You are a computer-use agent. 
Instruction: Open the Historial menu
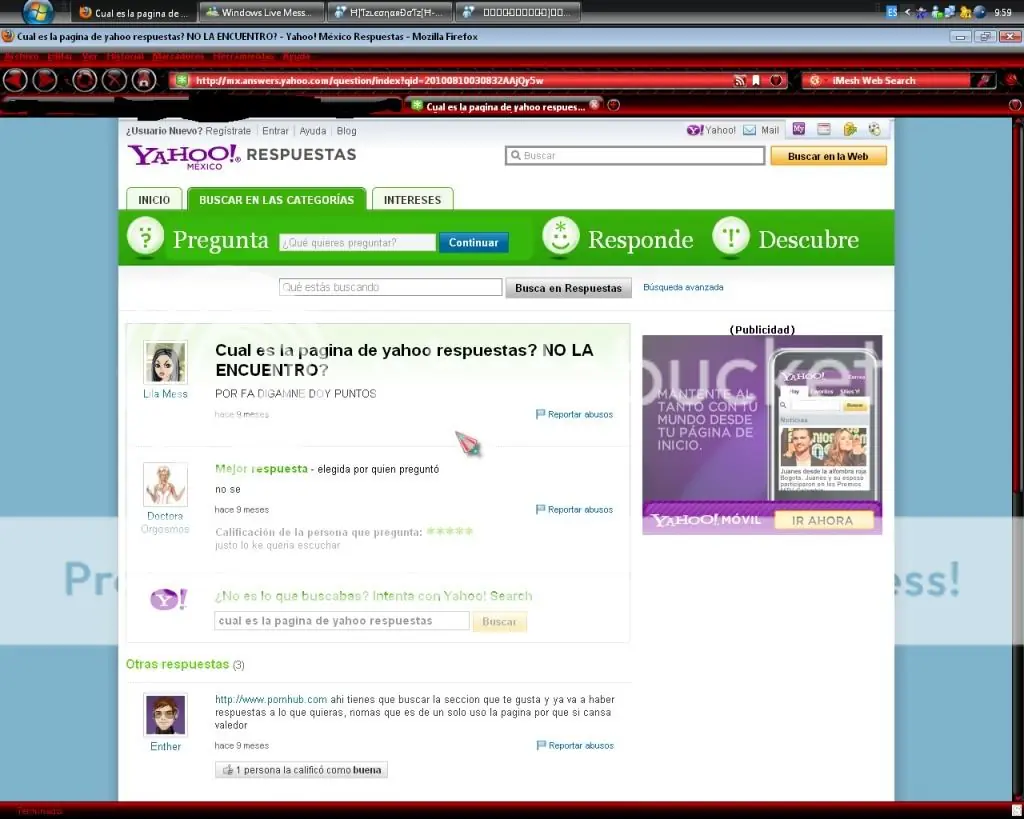click(x=125, y=56)
